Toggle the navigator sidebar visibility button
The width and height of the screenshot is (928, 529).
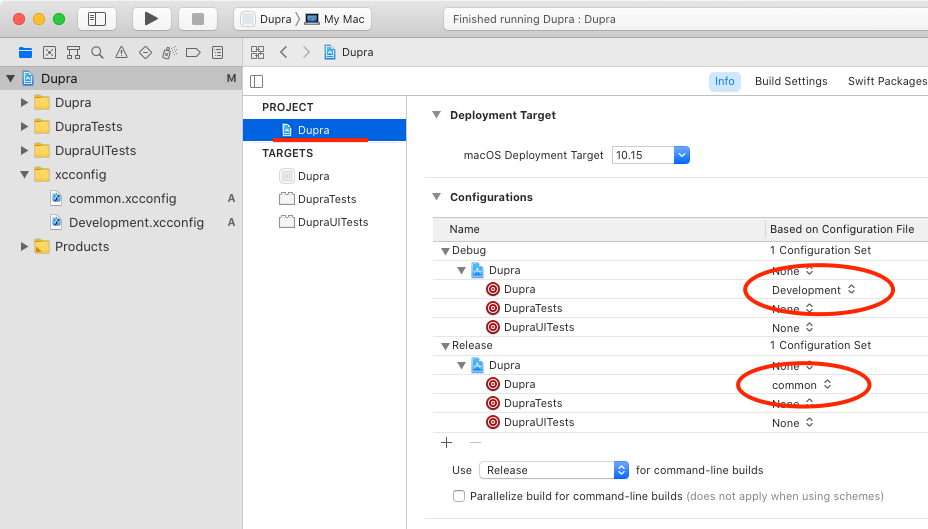(x=97, y=19)
